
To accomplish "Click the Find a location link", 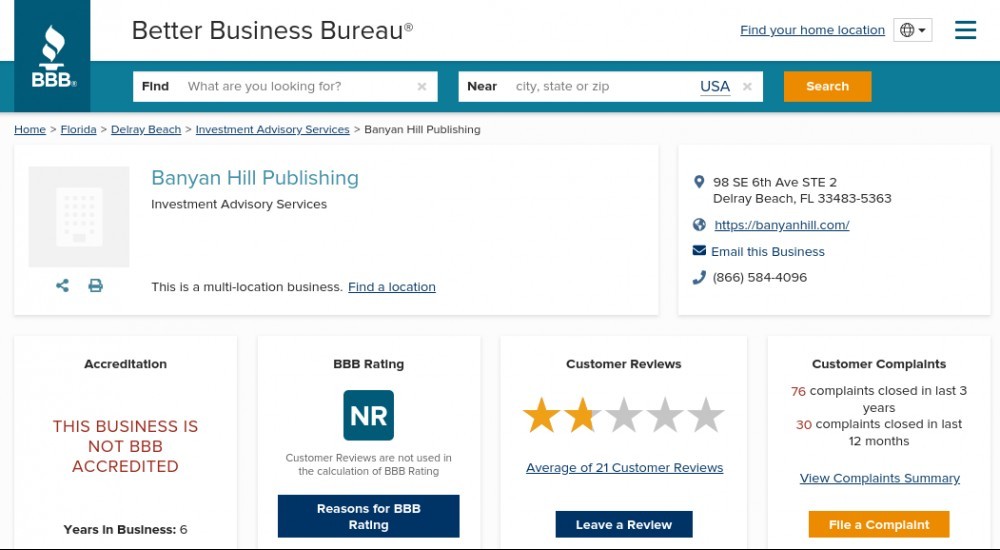I will pyautogui.click(x=392, y=287).
